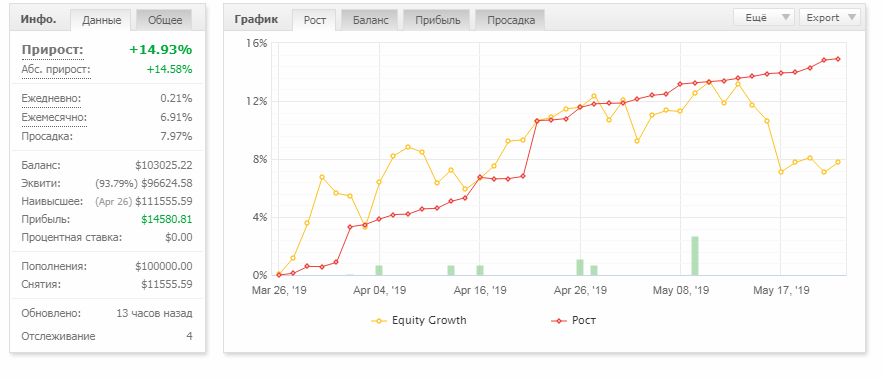The height and width of the screenshot is (379, 883).
Task: Click the last red Рост data point
Action: pos(838,59)
